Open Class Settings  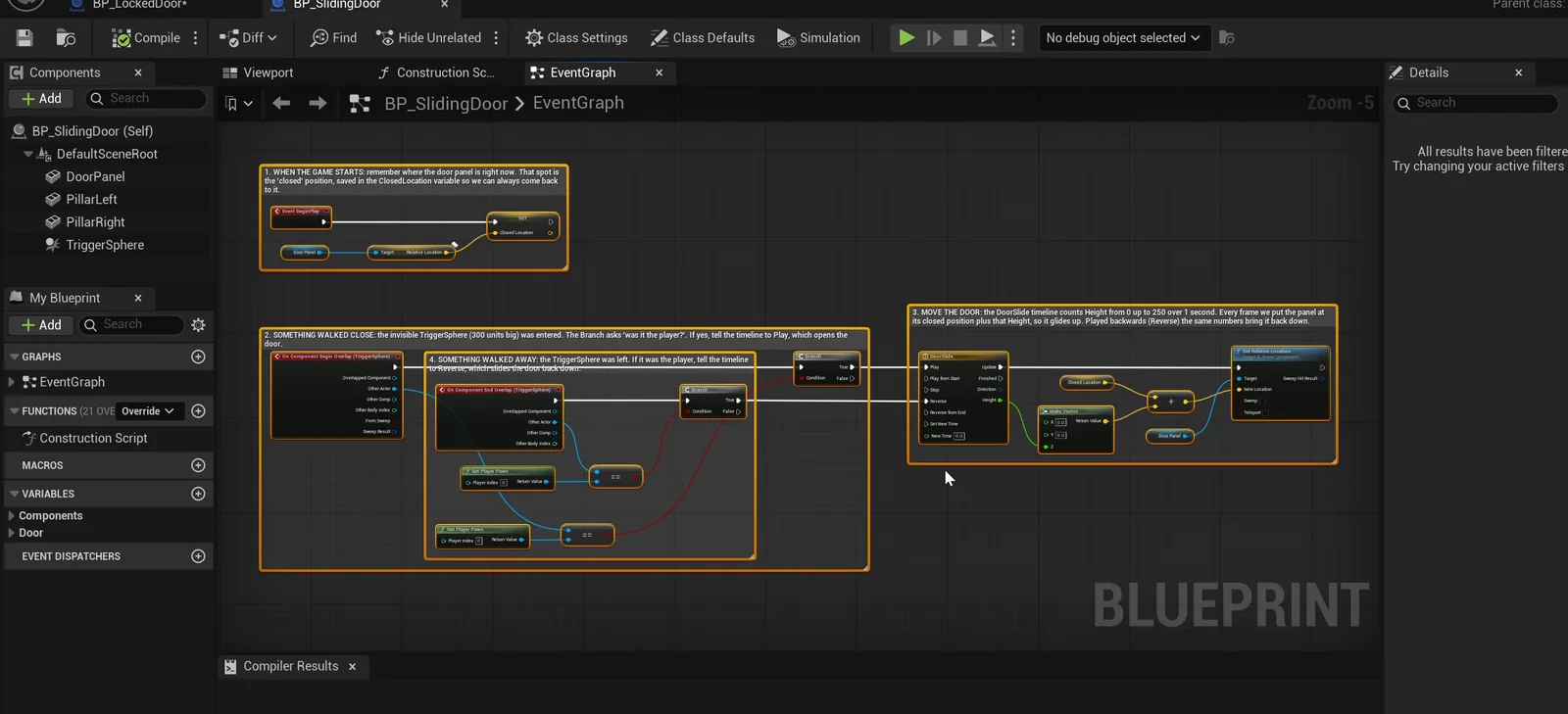[576, 38]
